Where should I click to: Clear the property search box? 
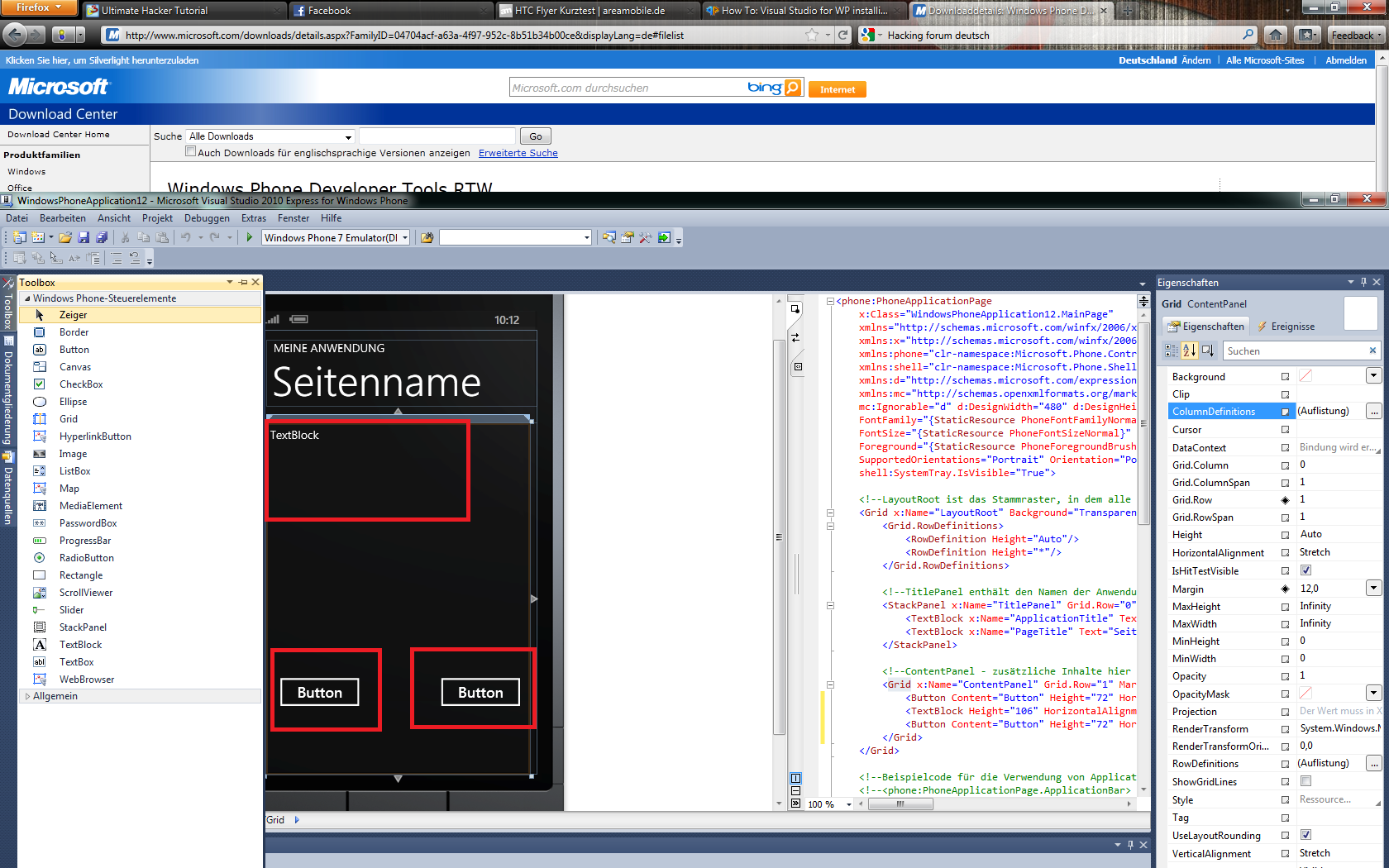point(1372,351)
